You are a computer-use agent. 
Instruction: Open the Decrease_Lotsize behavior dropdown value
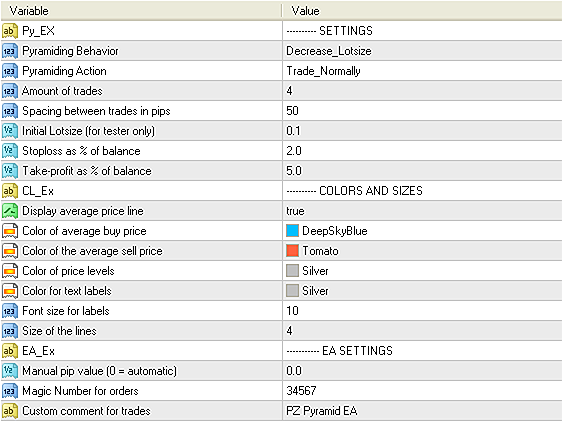click(x=422, y=51)
